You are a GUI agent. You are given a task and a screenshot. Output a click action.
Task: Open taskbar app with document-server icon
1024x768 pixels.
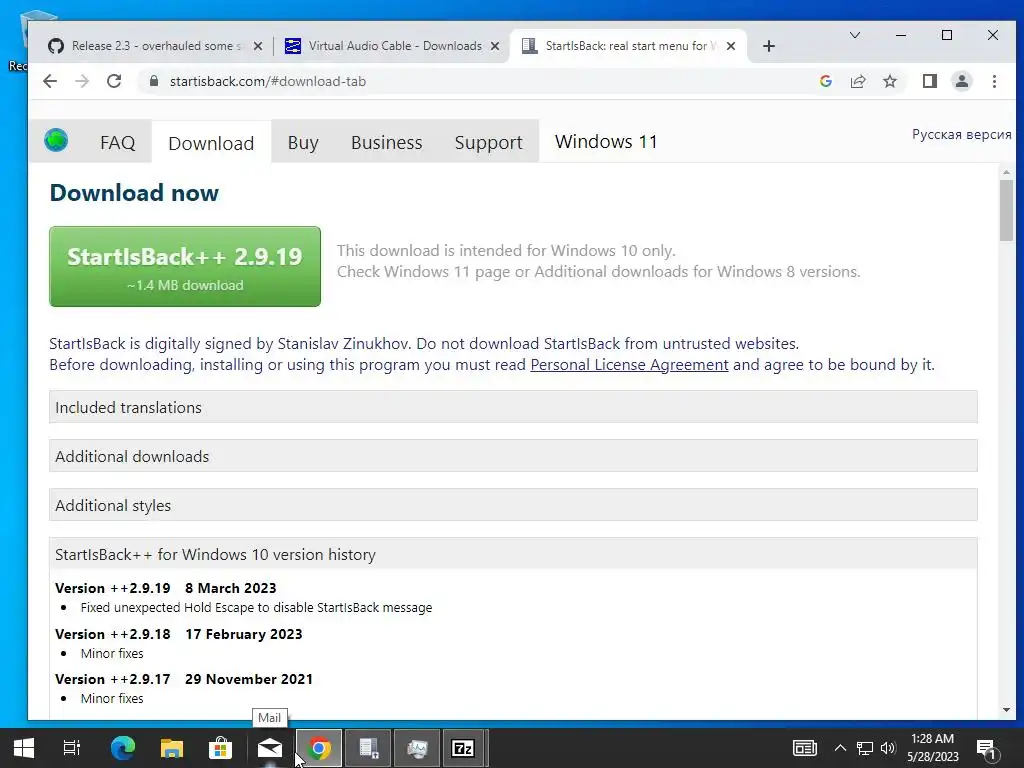[368, 748]
